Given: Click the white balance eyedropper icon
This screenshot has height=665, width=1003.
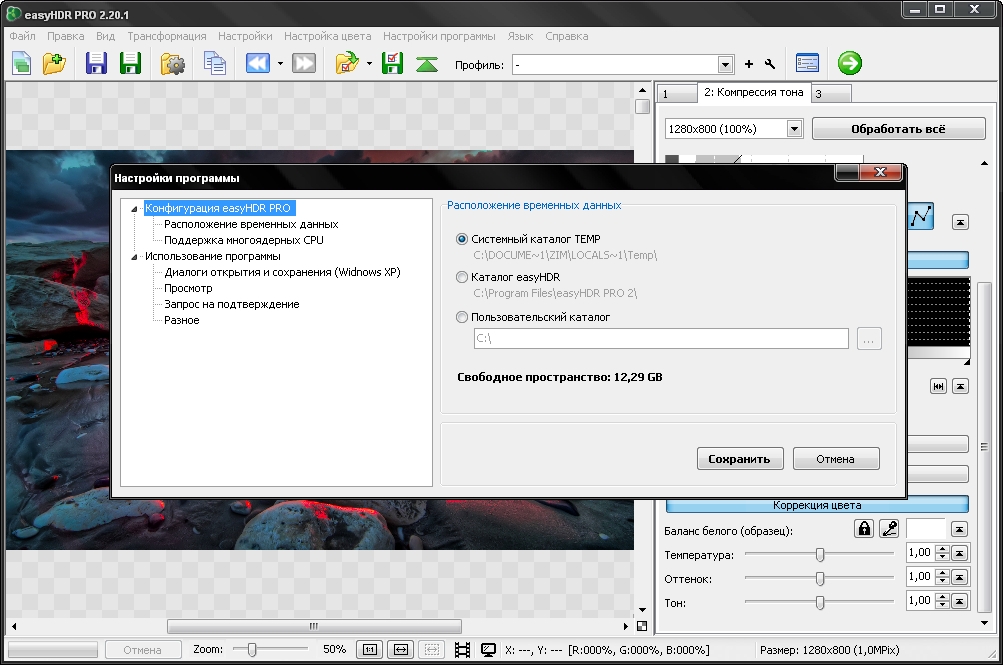Looking at the screenshot, I should tap(889, 529).
